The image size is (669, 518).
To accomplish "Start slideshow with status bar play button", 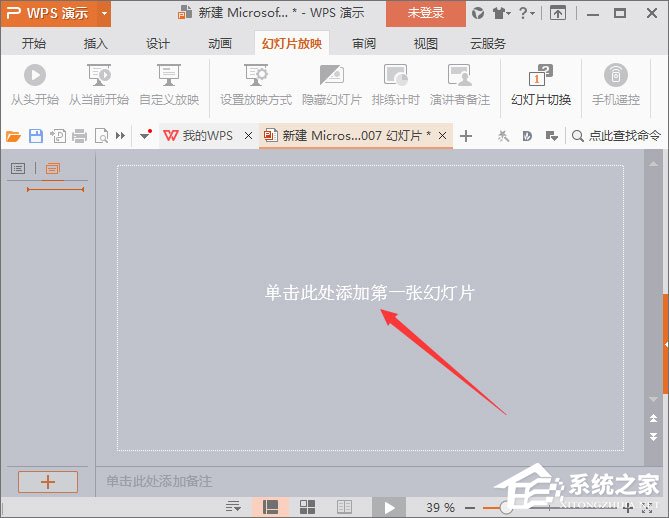I will [389, 507].
